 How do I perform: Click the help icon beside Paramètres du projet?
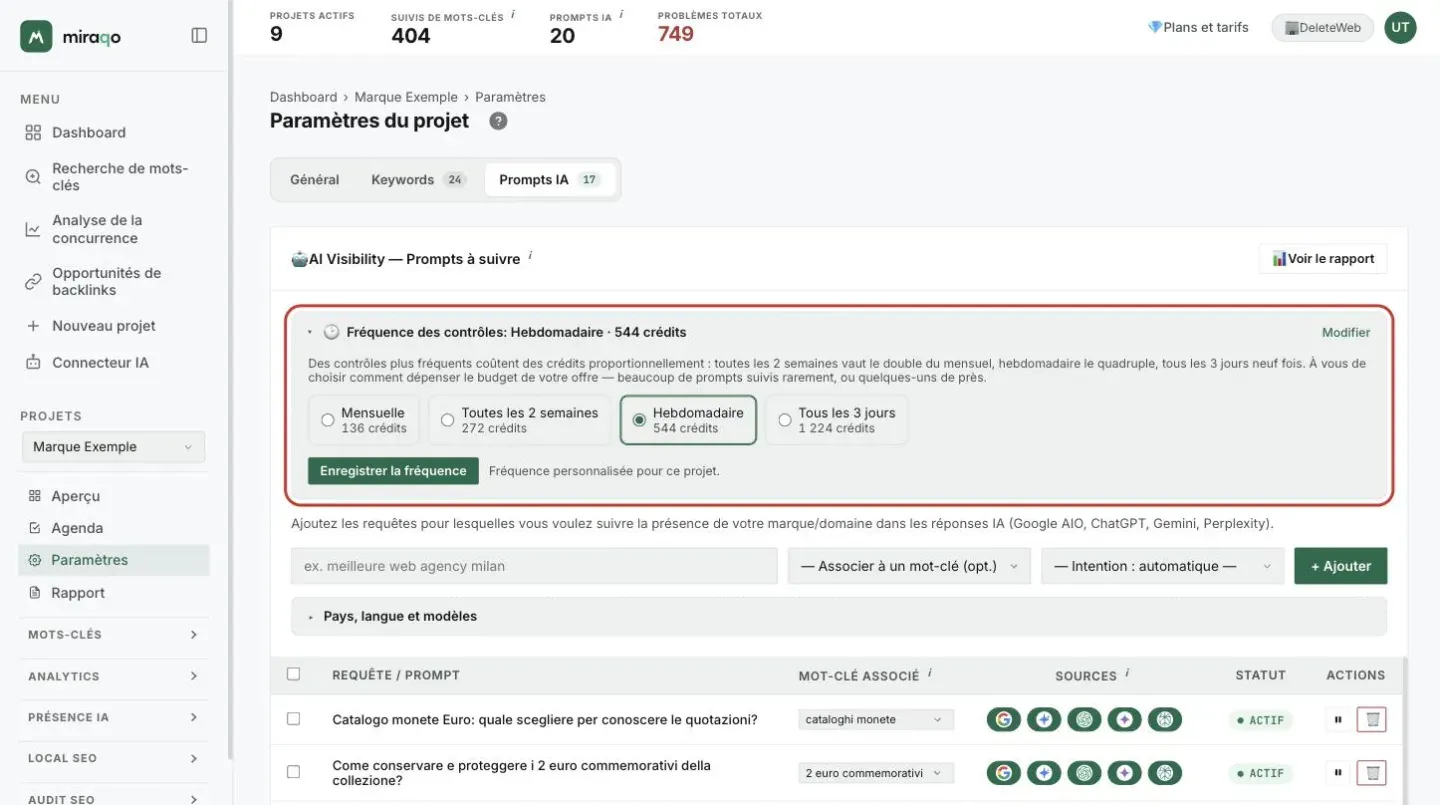point(498,121)
